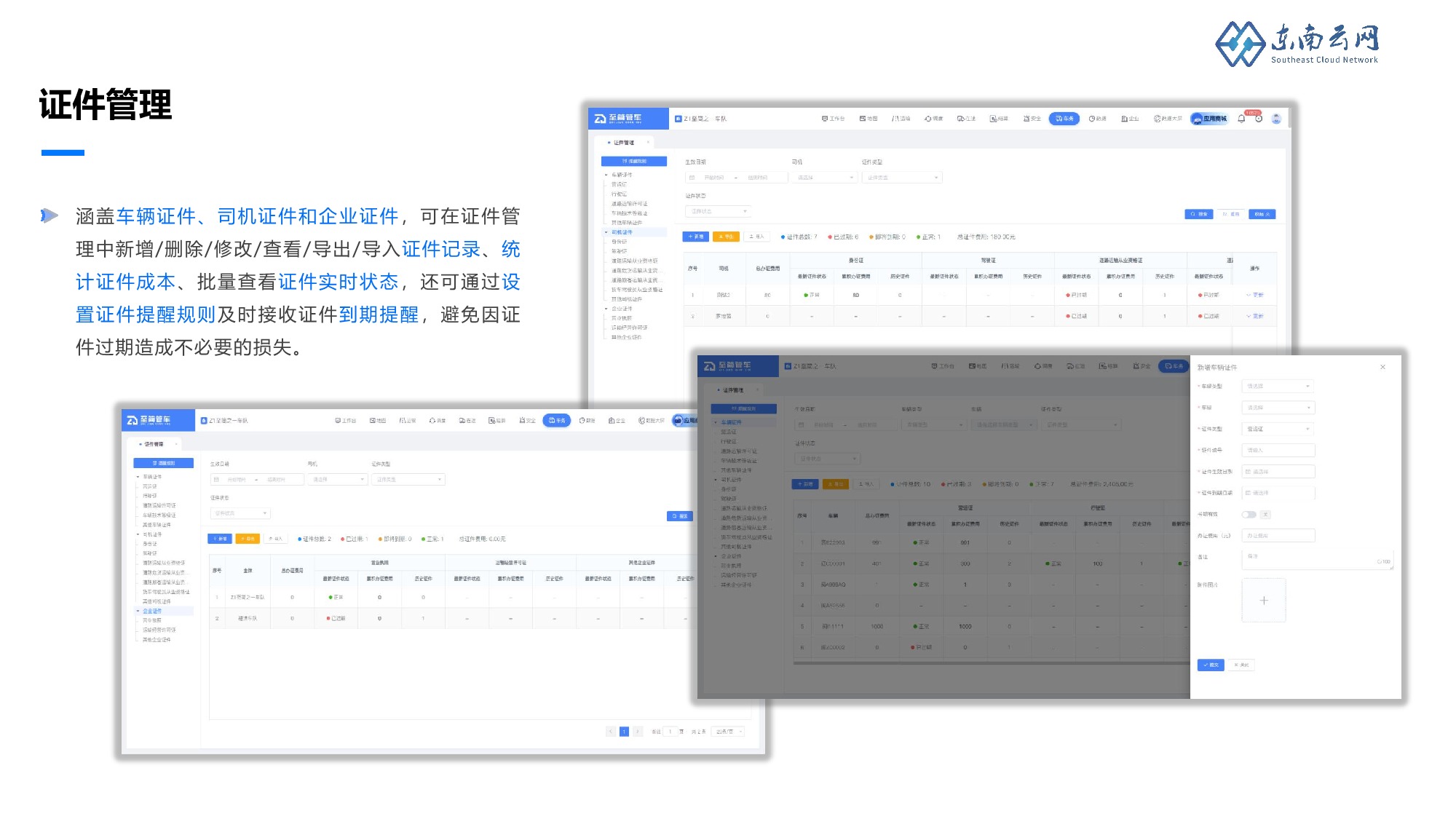
Task: Click 提醒规则 button in driver certificates window
Action: click(x=634, y=161)
